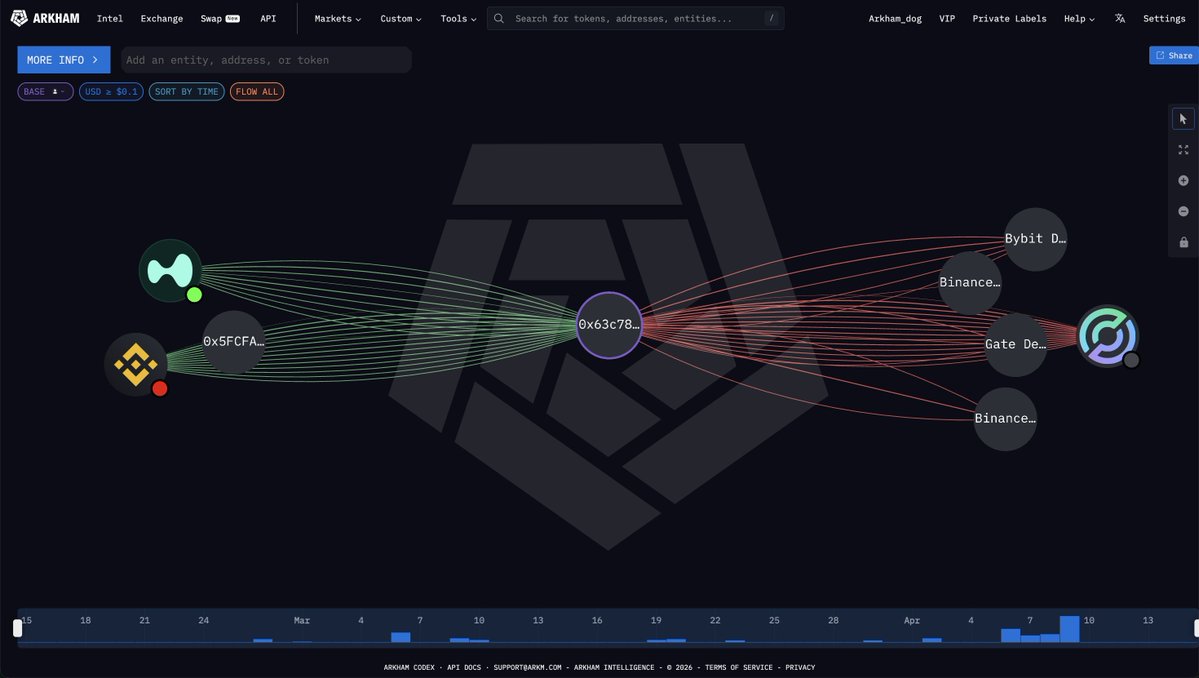Zoom out with the minus icon
1199x678 pixels.
point(1183,211)
